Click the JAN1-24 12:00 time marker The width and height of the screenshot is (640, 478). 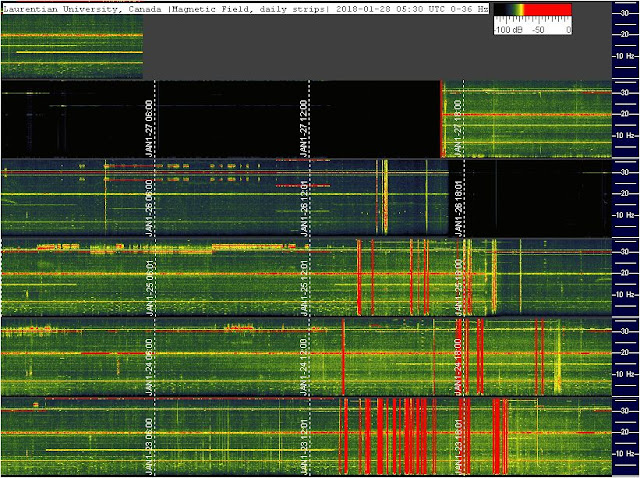tap(304, 367)
